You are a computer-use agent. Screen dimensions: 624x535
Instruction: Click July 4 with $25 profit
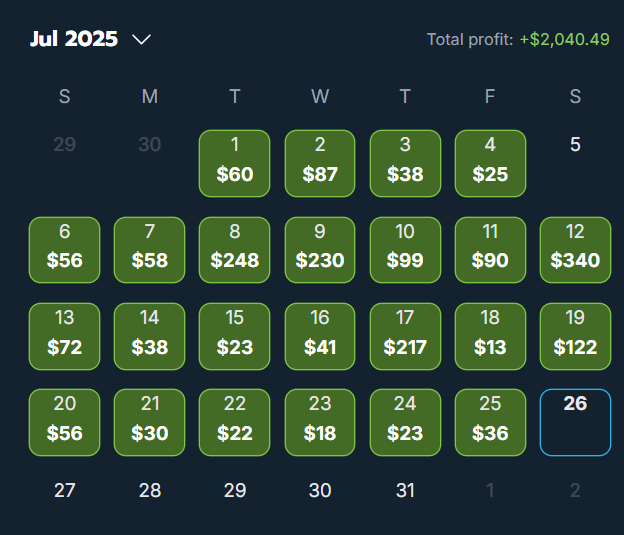point(490,163)
